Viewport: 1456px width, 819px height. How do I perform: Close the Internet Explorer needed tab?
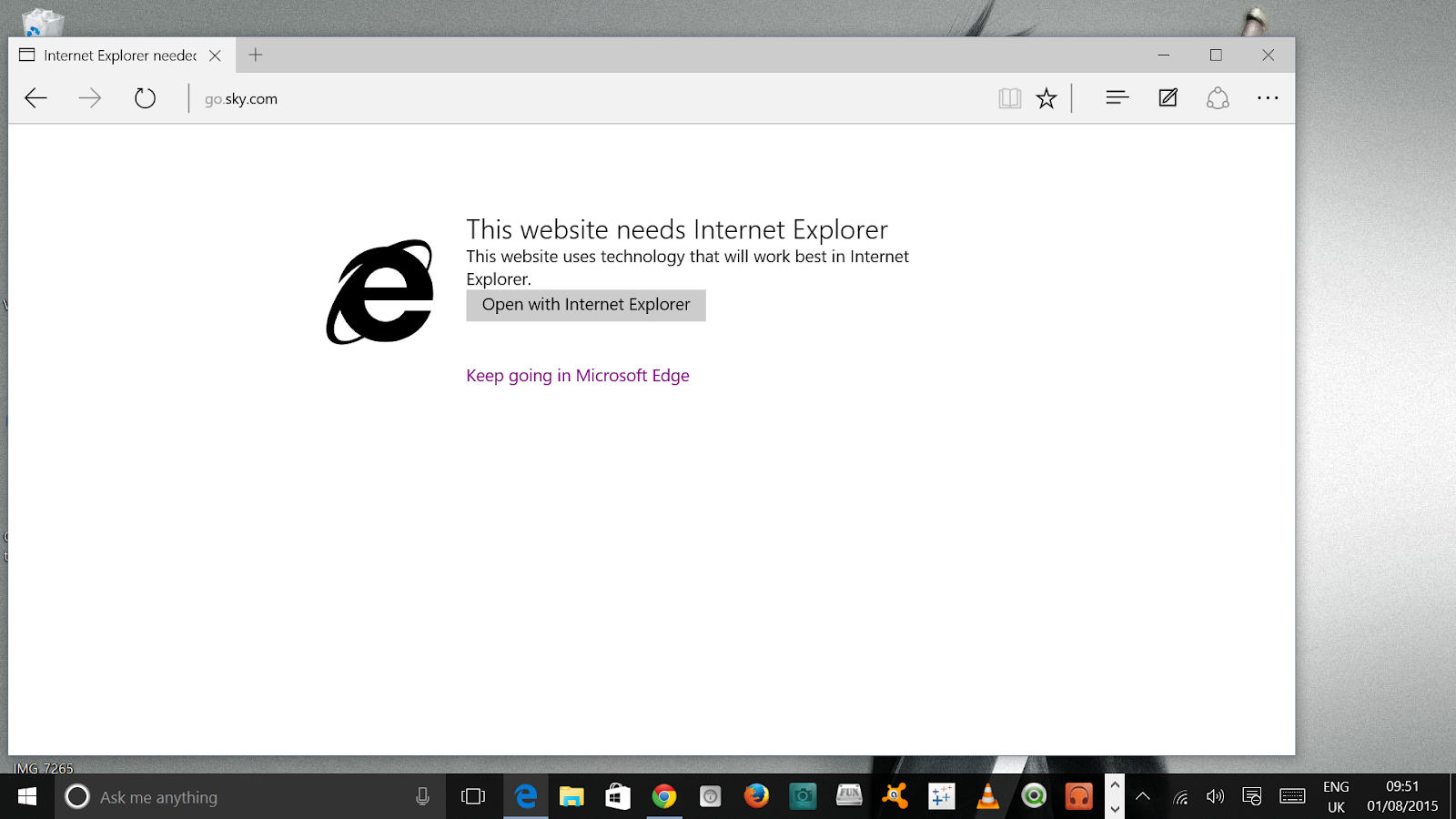point(215,56)
